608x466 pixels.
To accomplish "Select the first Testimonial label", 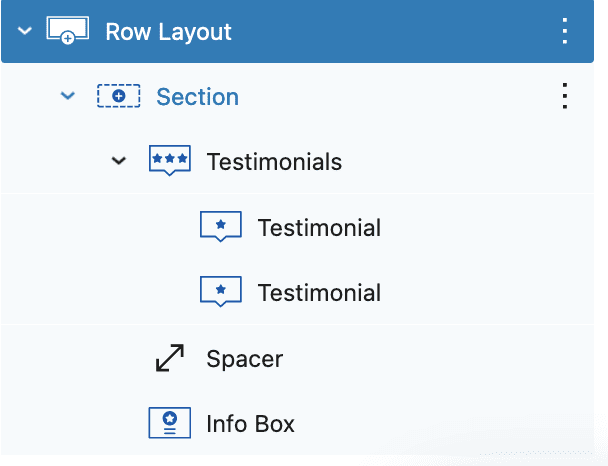I will [319, 228].
